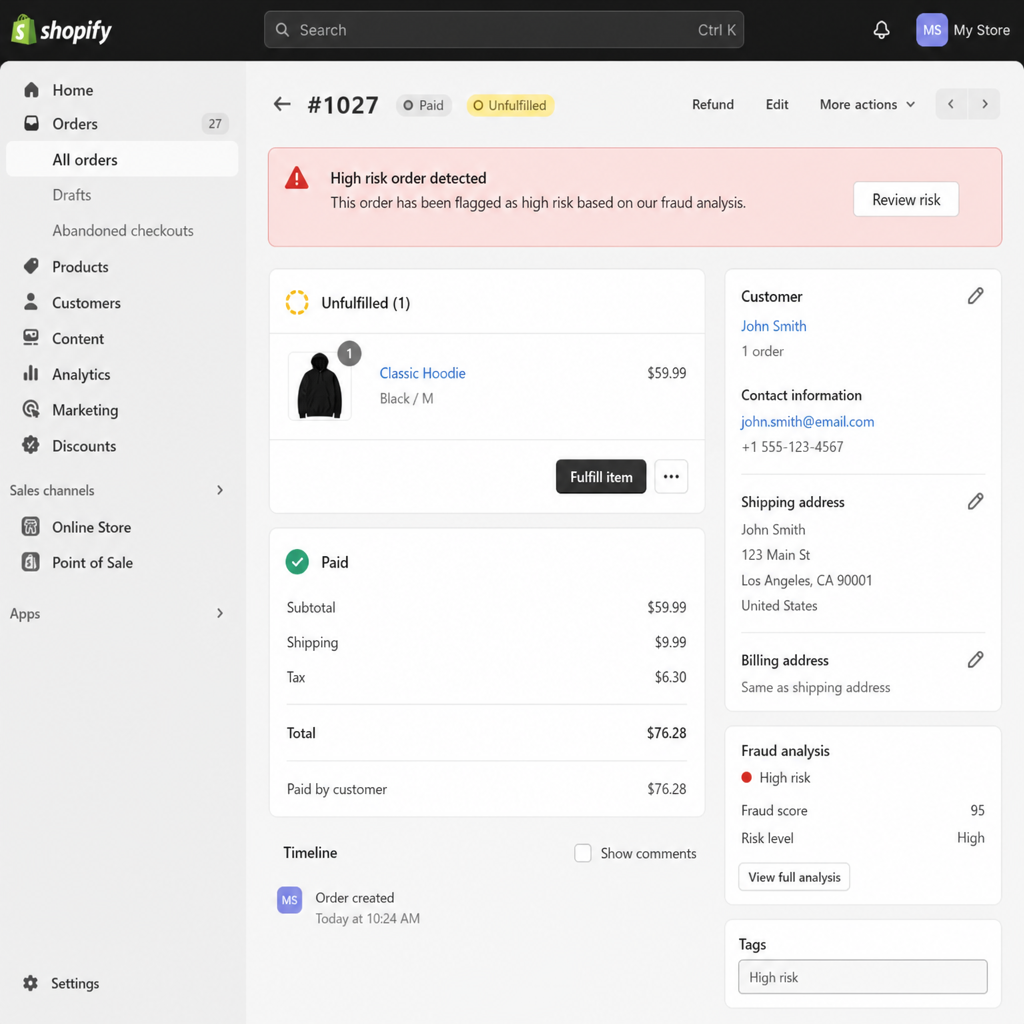Image resolution: width=1024 pixels, height=1024 pixels.
Task: Click the red High risk indicator dot
Action: point(746,777)
